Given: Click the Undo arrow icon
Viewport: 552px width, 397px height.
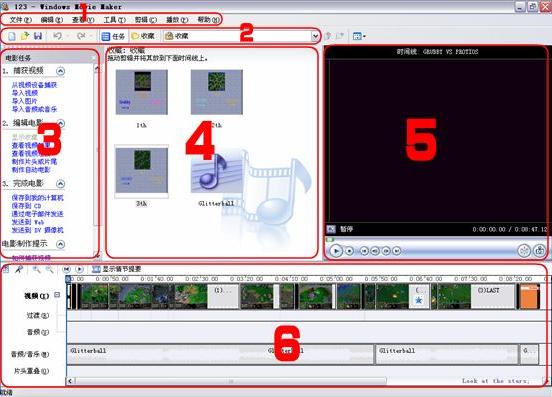Looking at the screenshot, I should (58, 36).
